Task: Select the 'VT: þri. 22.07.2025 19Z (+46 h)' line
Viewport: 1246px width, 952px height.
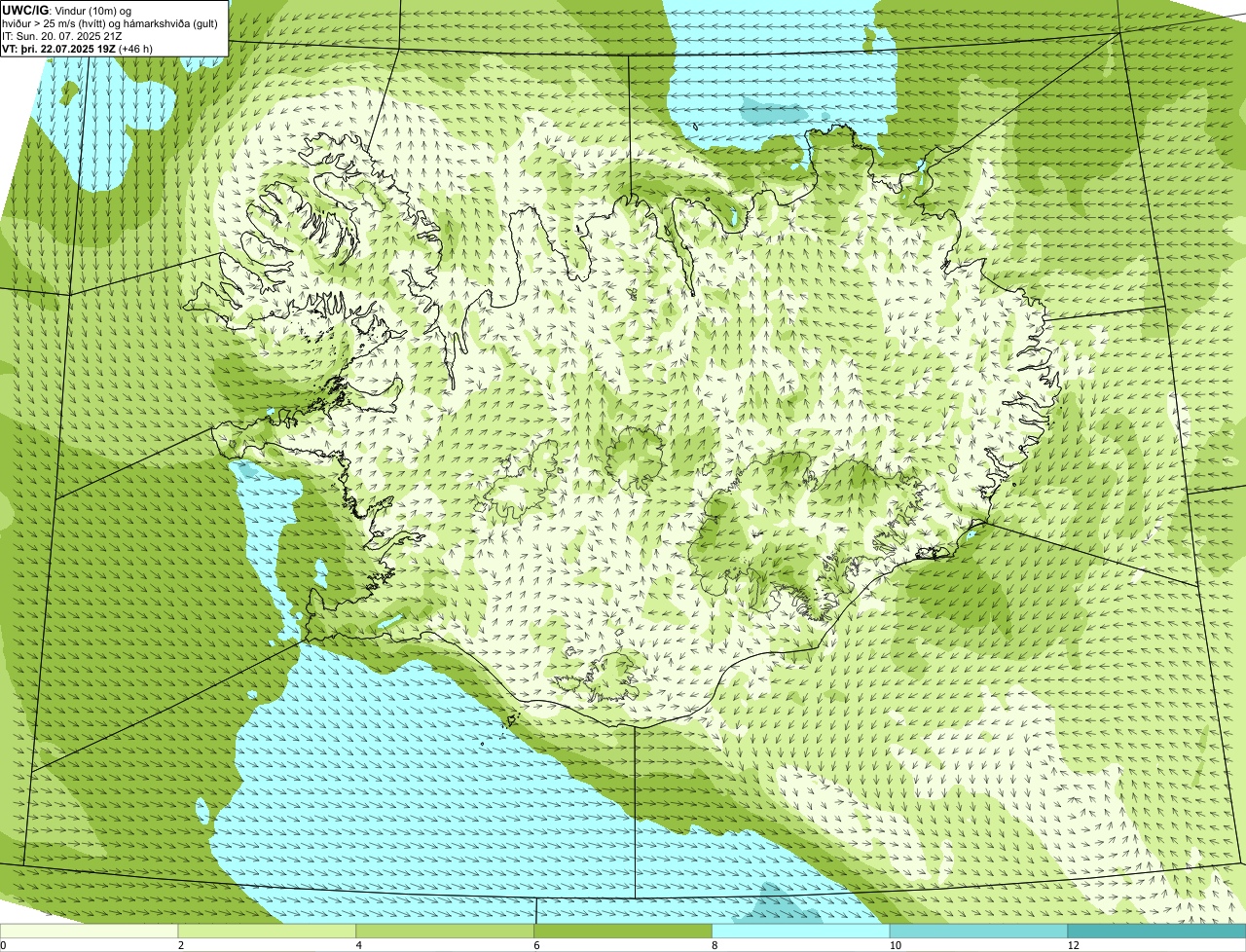Action: tap(79, 48)
